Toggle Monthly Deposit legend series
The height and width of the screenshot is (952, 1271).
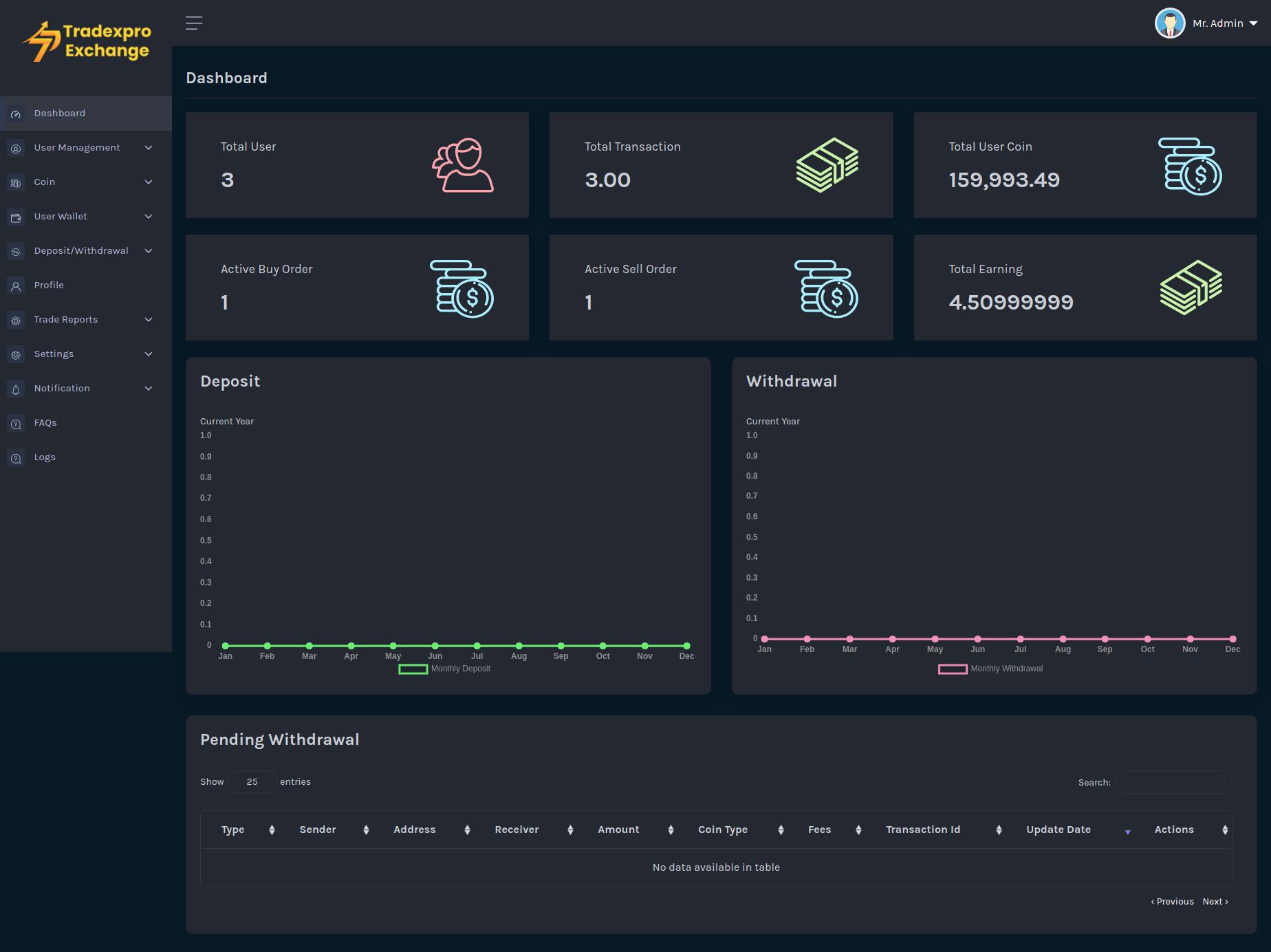(x=444, y=669)
